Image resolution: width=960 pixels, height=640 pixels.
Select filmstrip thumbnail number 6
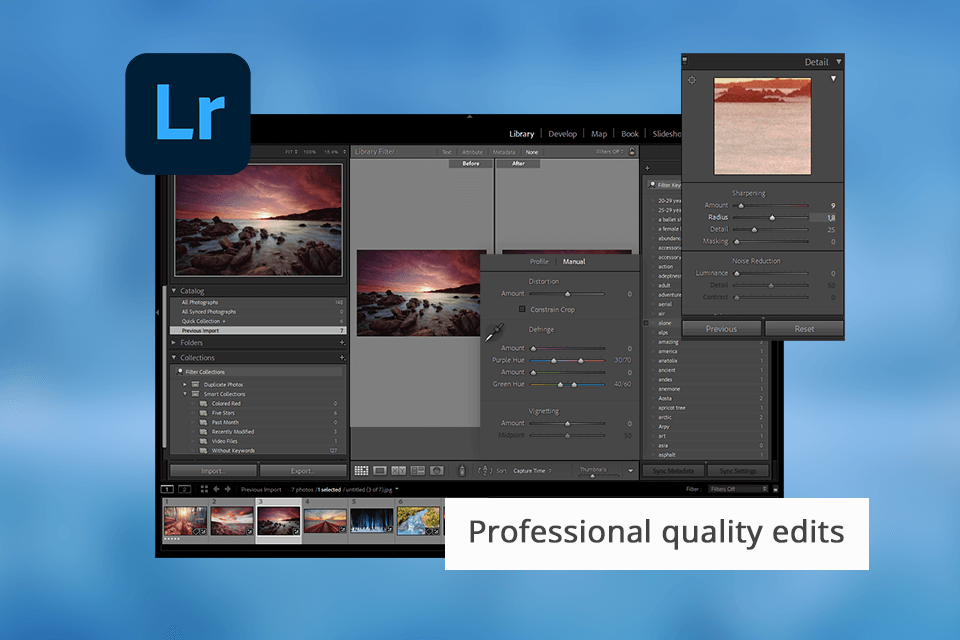[x=418, y=521]
